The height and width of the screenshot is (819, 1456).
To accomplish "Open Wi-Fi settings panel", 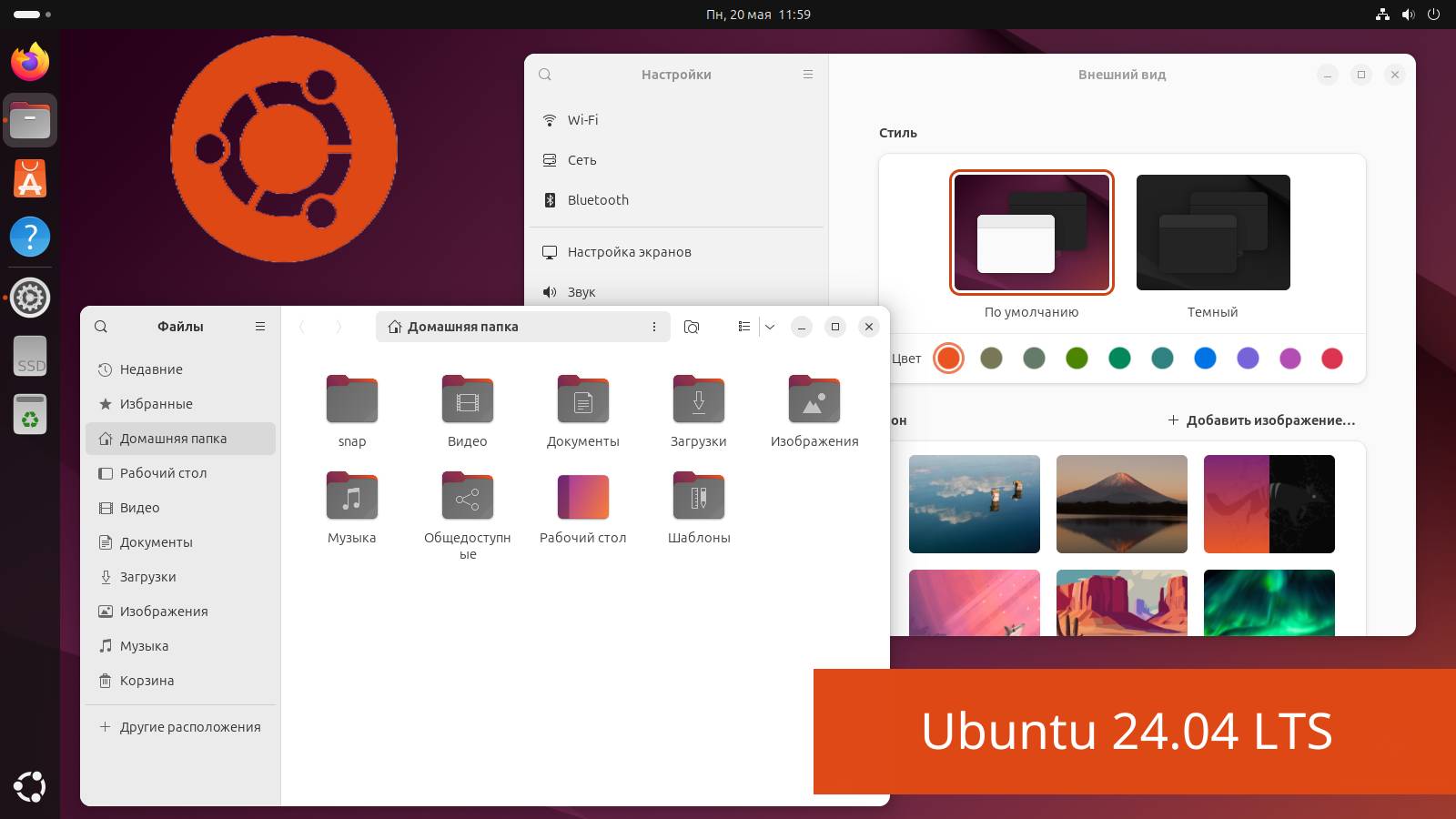I will click(676, 120).
